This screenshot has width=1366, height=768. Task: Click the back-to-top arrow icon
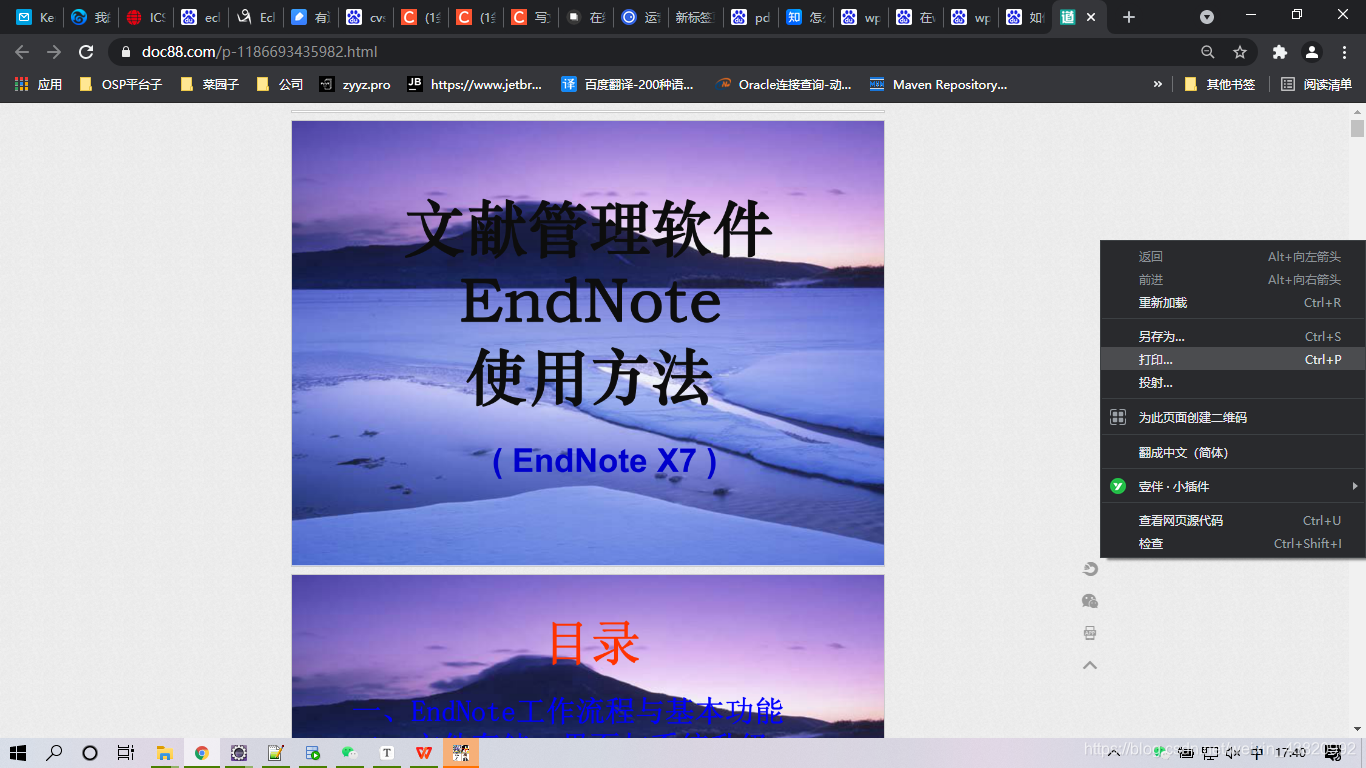1090,665
